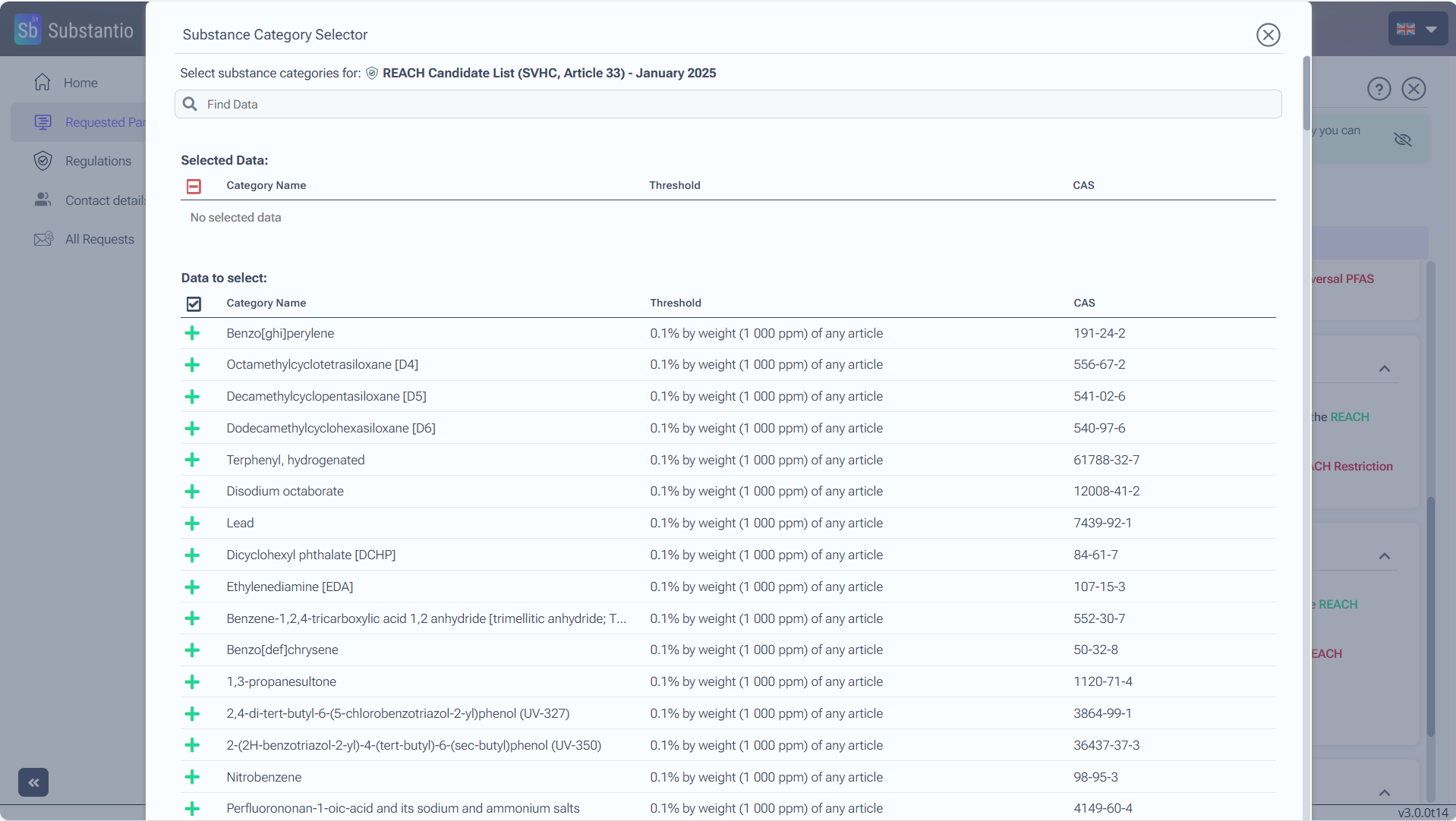Click the dialog vertical scrollbar thumb

click(x=1306, y=93)
